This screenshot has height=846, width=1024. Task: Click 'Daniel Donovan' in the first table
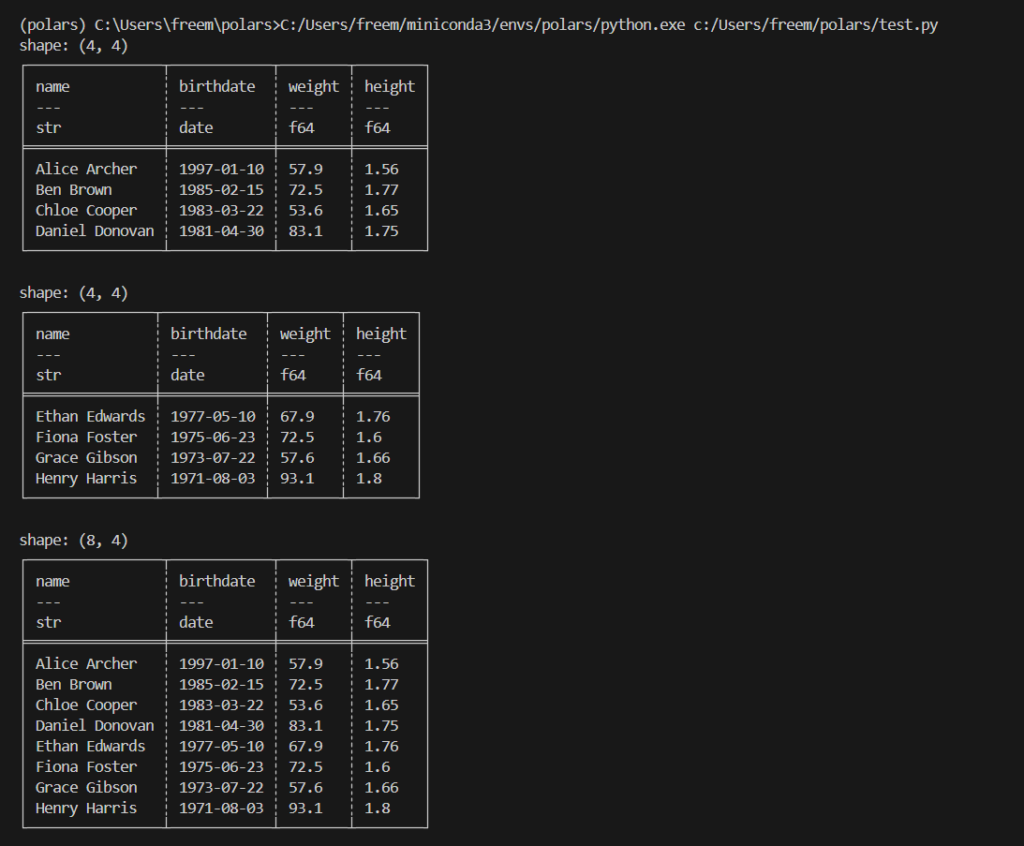95,231
